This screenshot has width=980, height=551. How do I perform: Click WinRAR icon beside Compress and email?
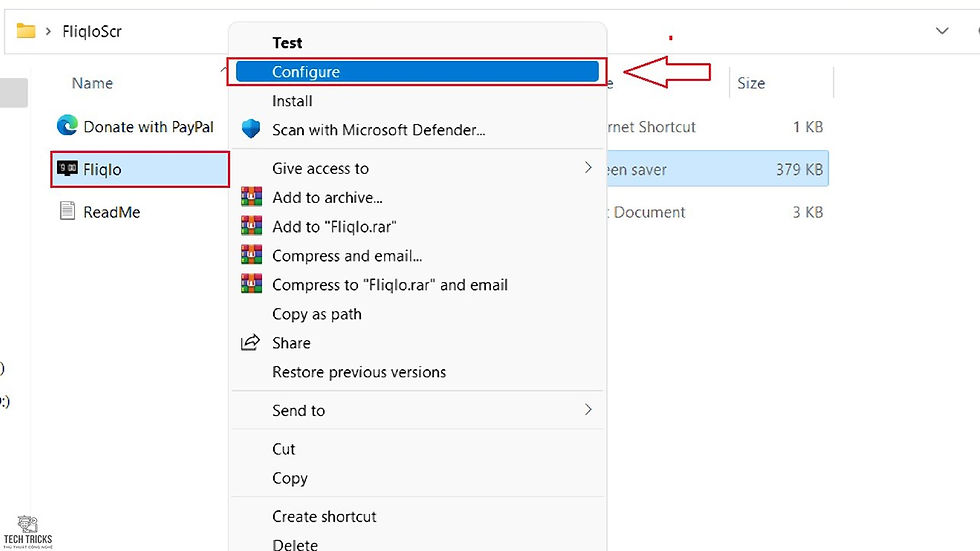click(251, 255)
